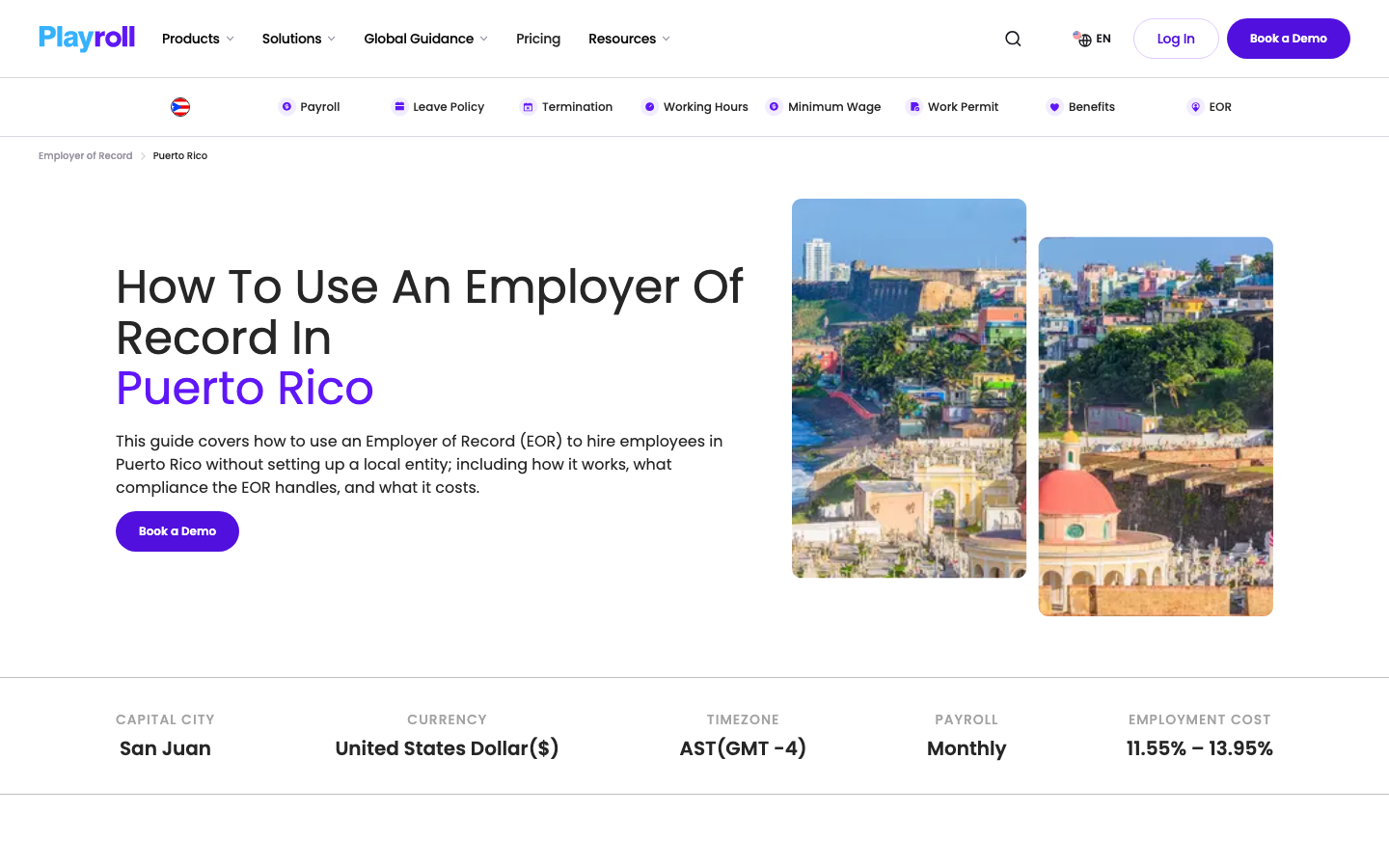Viewport: 1389px width, 868px height.
Task: Go to the Pricing page
Action: pyautogui.click(x=538, y=39)
